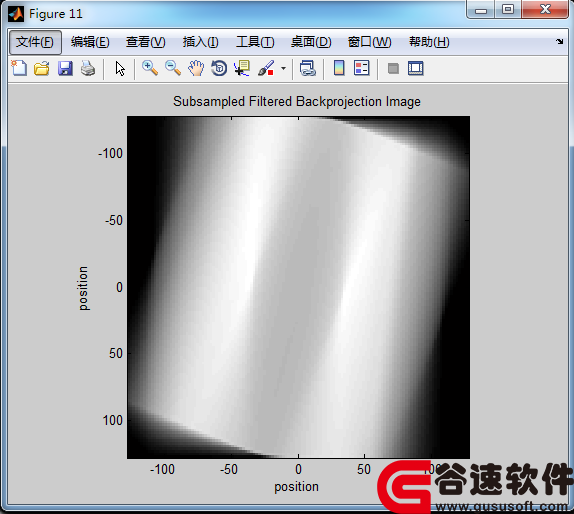Show plot tools and dock figure
574x514 pixels.
pos(415,68)
